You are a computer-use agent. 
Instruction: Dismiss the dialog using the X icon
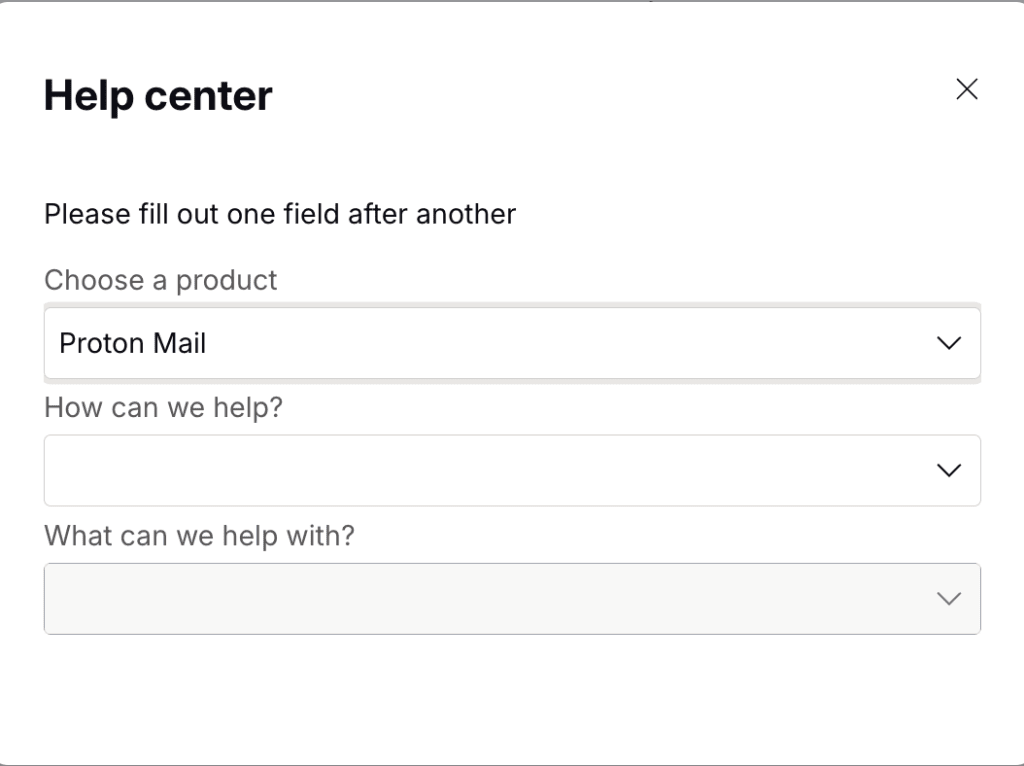pos(966,89)
